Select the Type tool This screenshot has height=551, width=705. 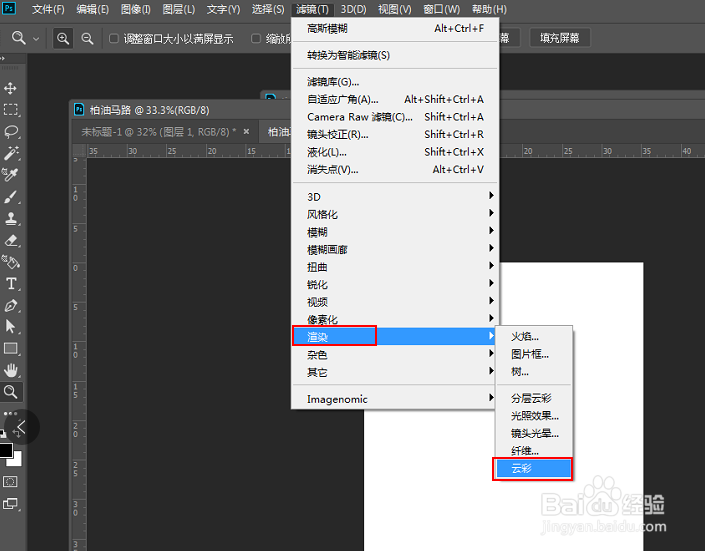click(x=11, y=283)
